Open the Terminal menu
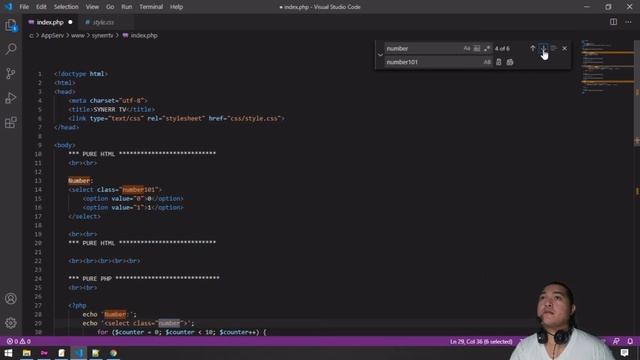Viewport: 640px width, 360px height. point(151,7)
